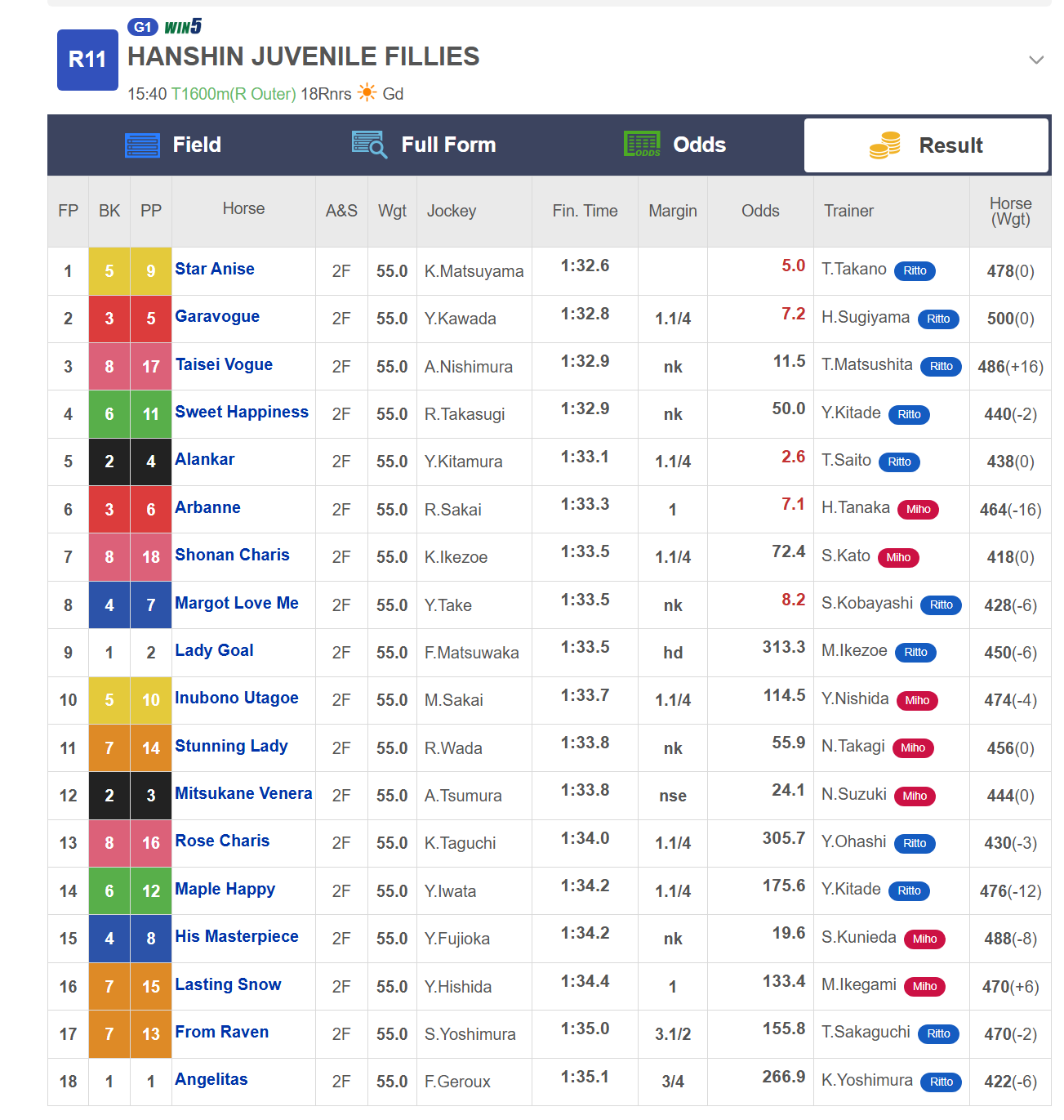Select the Result tab

click(926, 145)
